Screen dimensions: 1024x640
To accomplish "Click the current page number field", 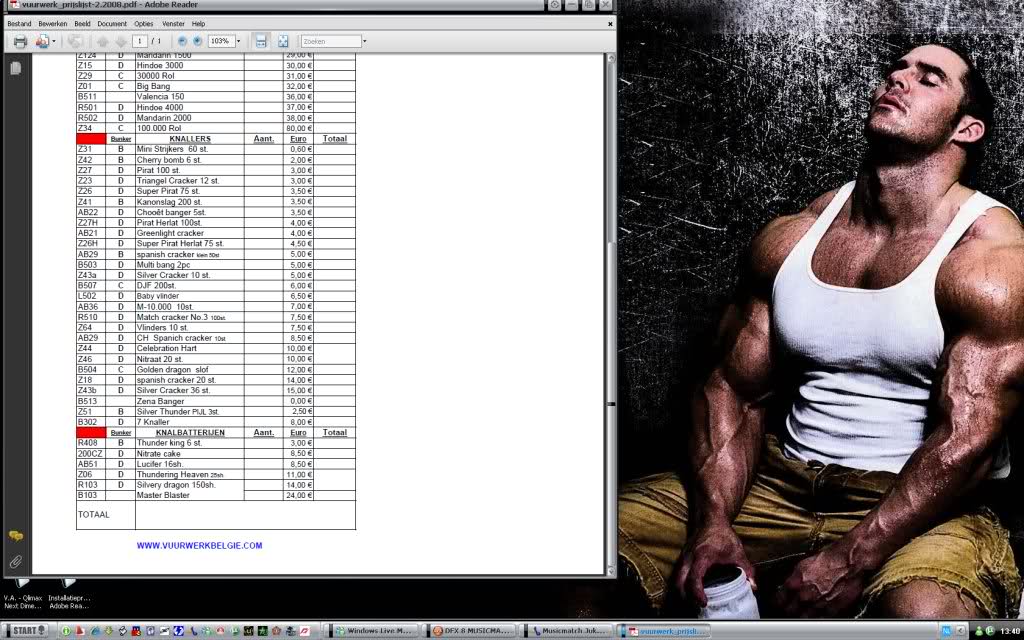I will pyautogui.click(x=141, y=41).
